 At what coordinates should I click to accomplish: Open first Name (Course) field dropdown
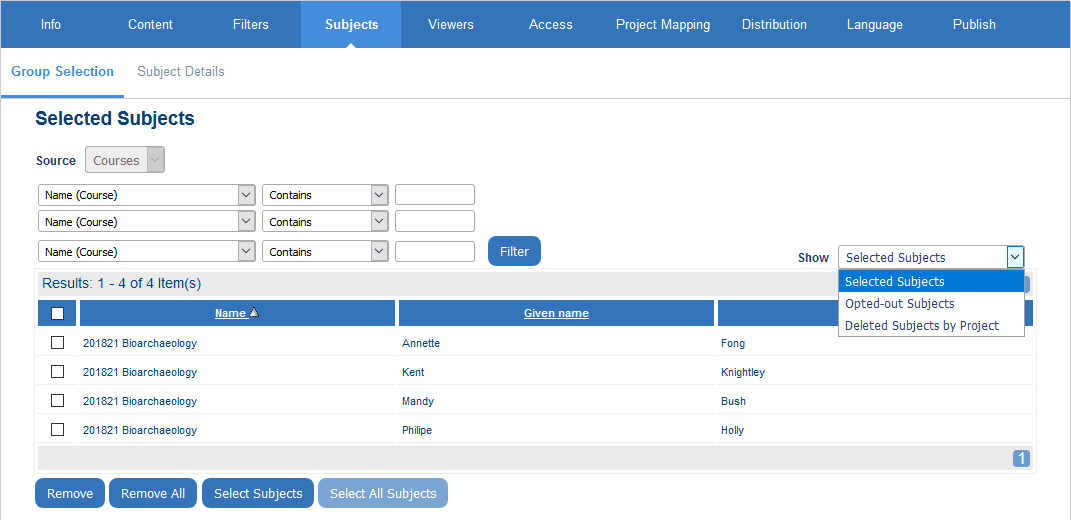pos(147,195)
